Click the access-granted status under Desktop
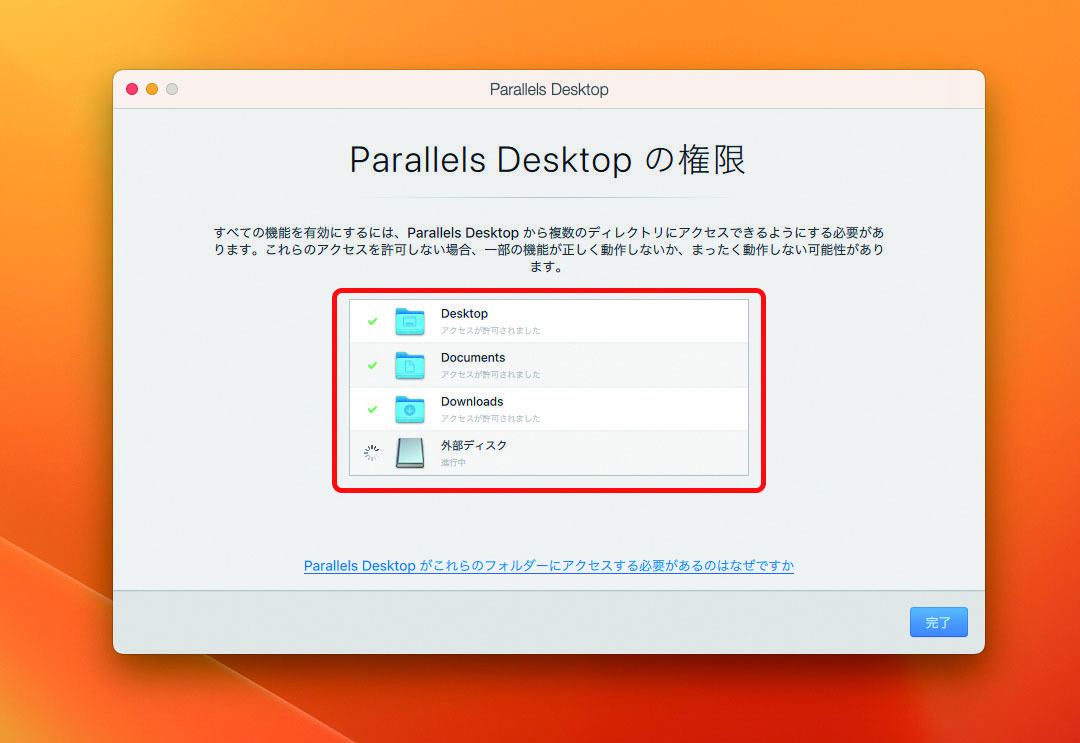Image resolution: width=1080 pixels, height=743 pixels. (490, 331)
